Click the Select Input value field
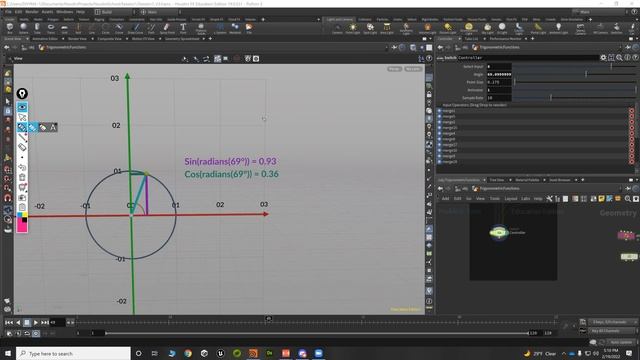Image resolution: width=640 pixels, height=360 pixels. tap(499, 67)
